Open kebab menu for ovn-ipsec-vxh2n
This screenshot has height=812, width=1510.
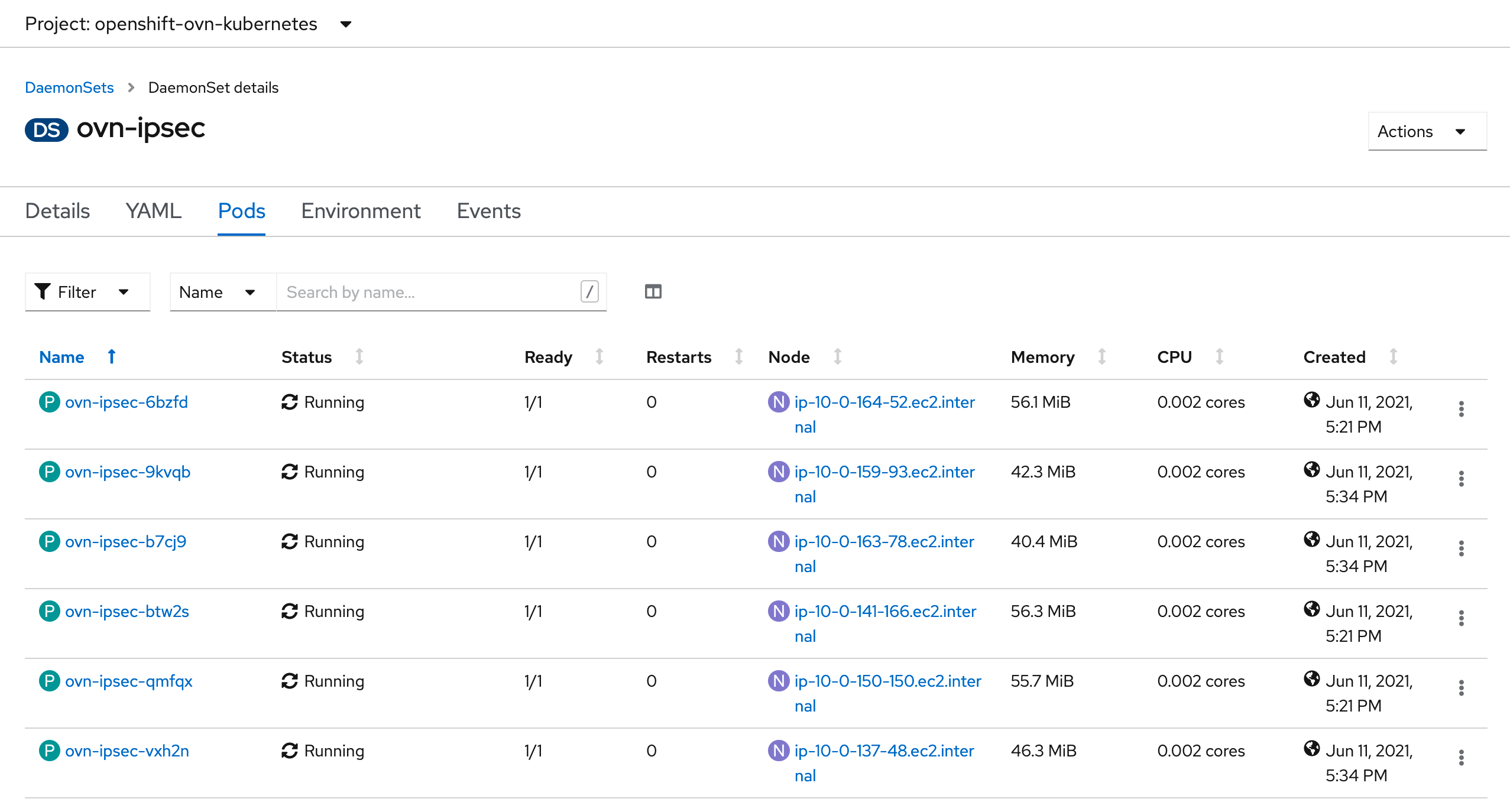1461,758
